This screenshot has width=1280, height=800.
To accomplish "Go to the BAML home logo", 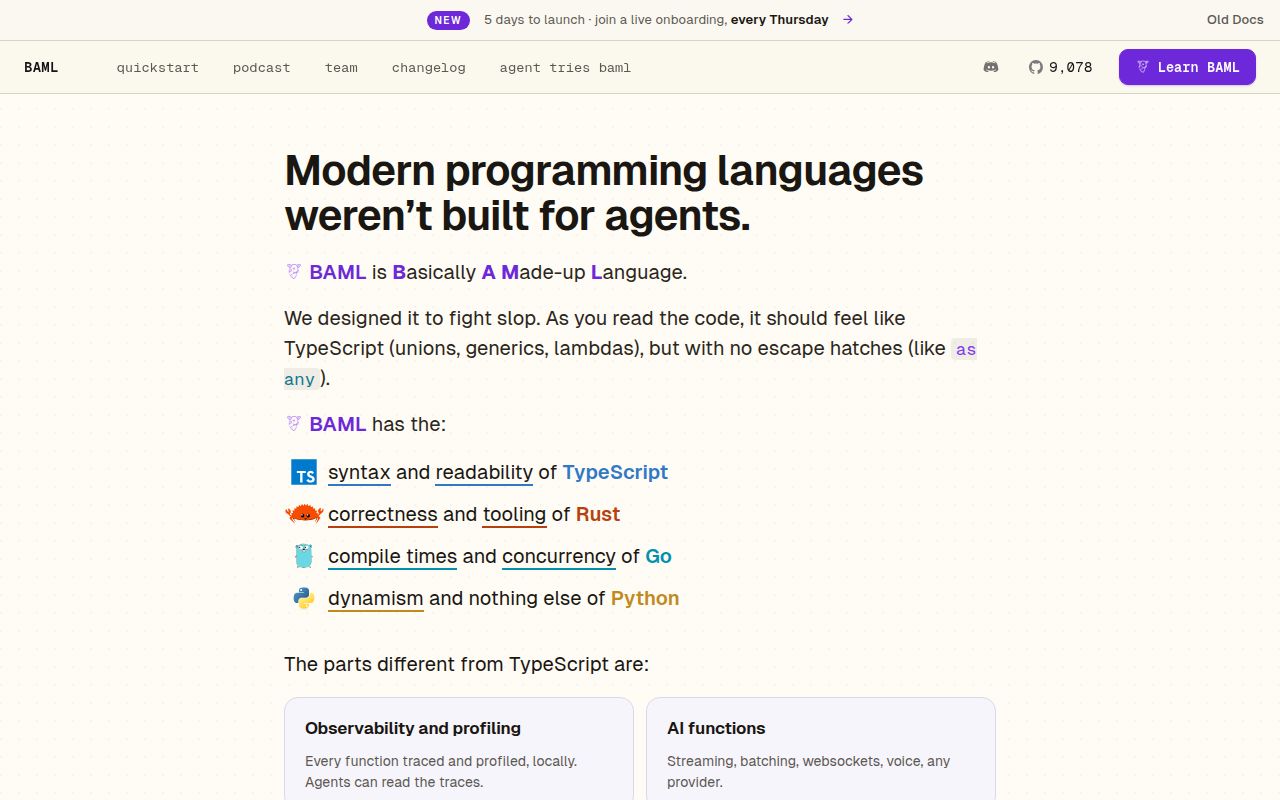I will point(41,67).
